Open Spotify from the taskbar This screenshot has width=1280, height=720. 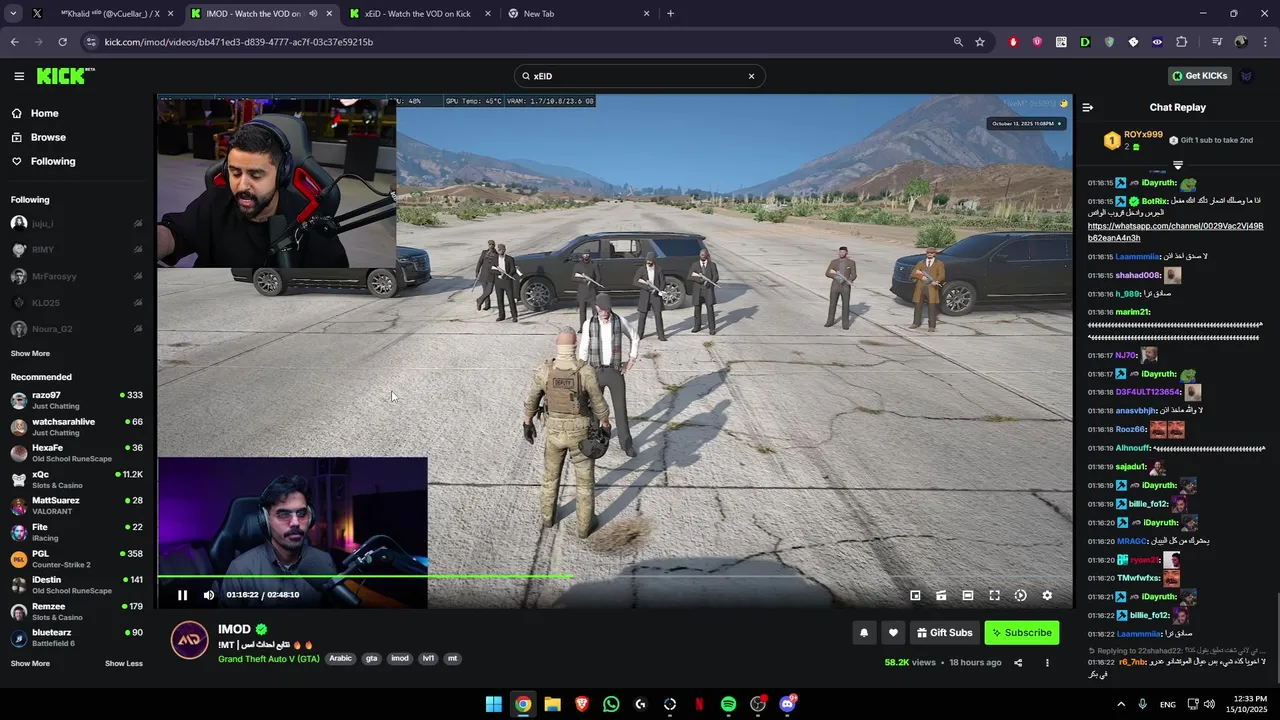pos(728,704)
